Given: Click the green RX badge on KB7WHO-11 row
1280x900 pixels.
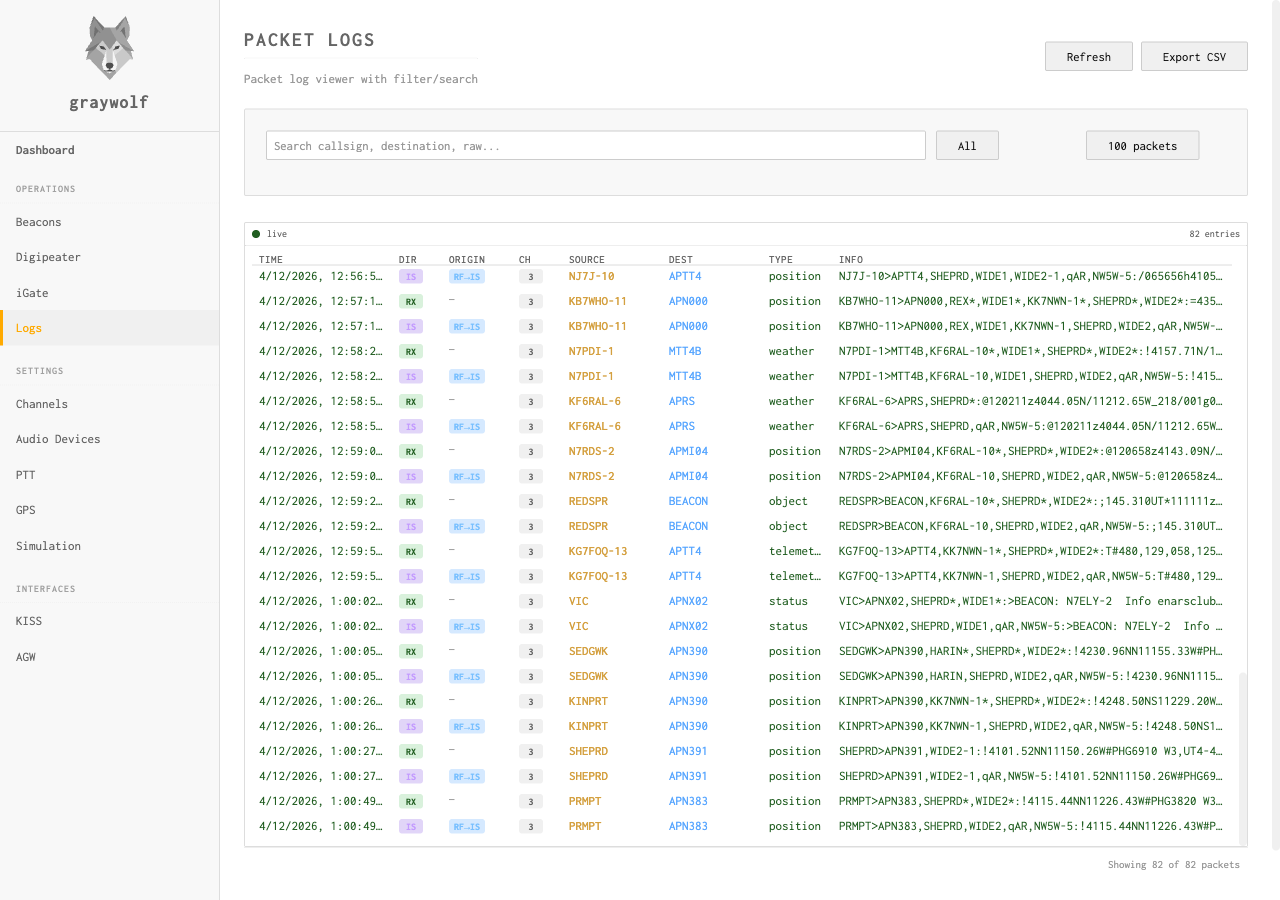Looking at the screenshot, I should tap(410, 301).
